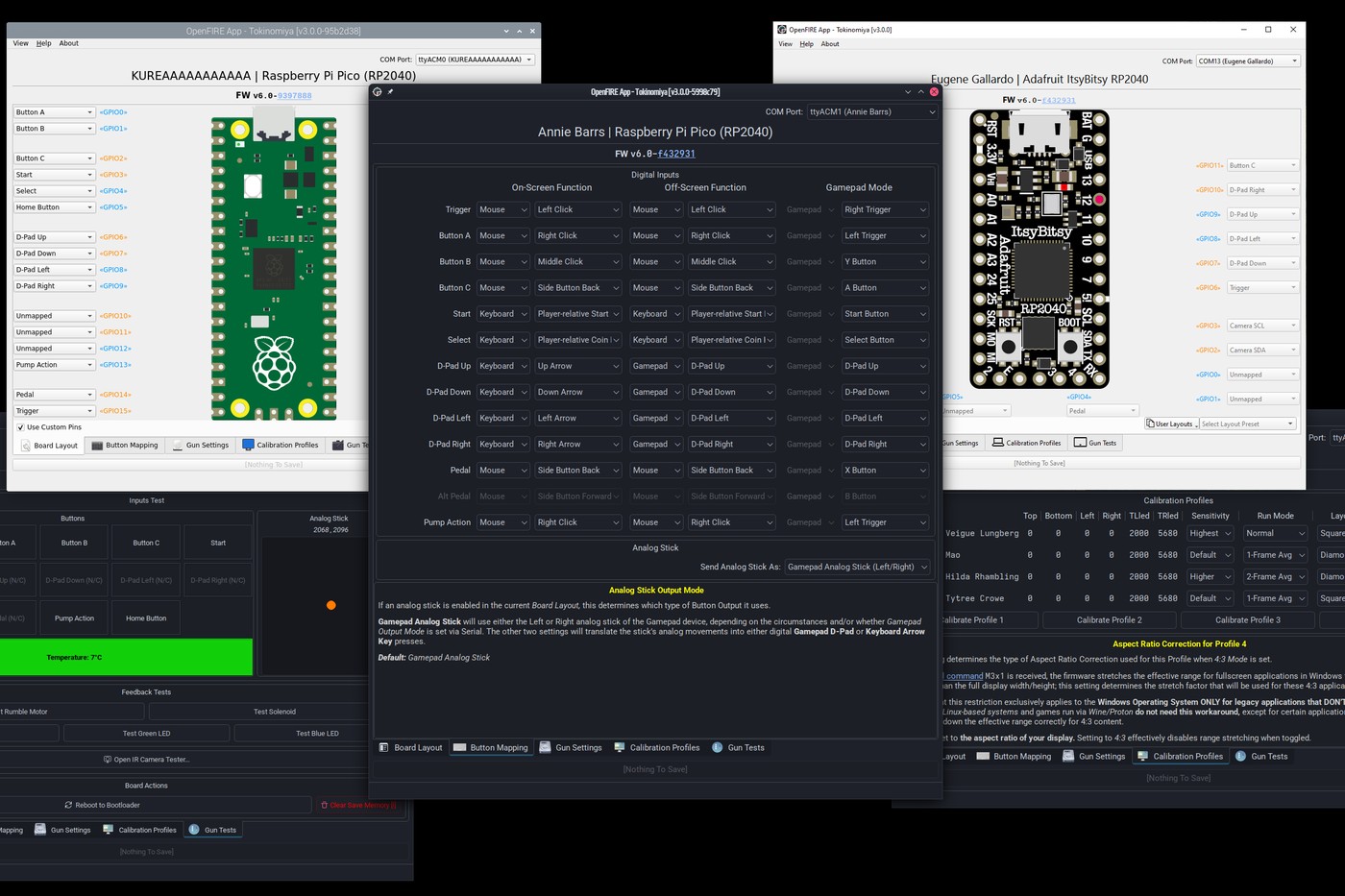Click red trash icon beside Clear Save Memory
The width and height of the screenshot is (1345, 896).
tap(325, 805)
